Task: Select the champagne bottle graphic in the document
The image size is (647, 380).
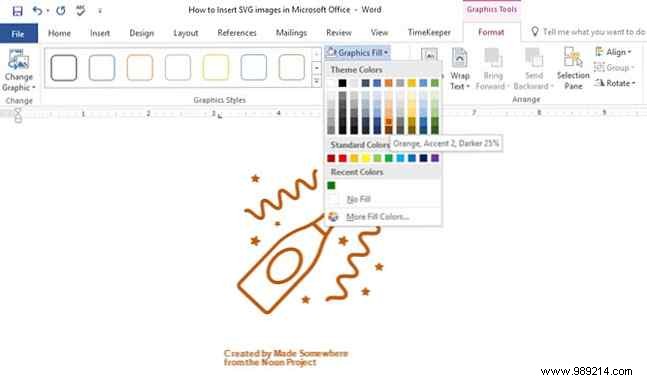Action: [x=308, y=241]
